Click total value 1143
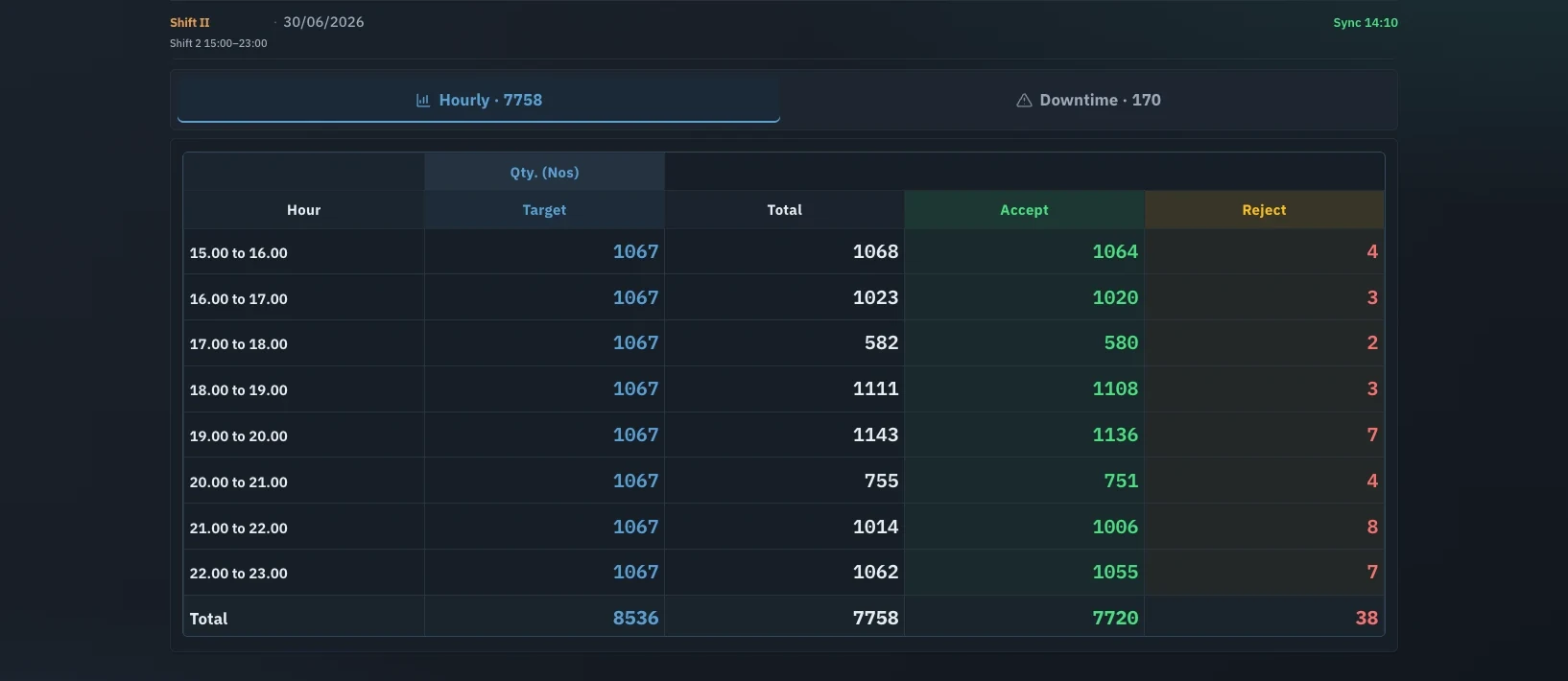Screen dimensions: 1568x681 (876, 434)
